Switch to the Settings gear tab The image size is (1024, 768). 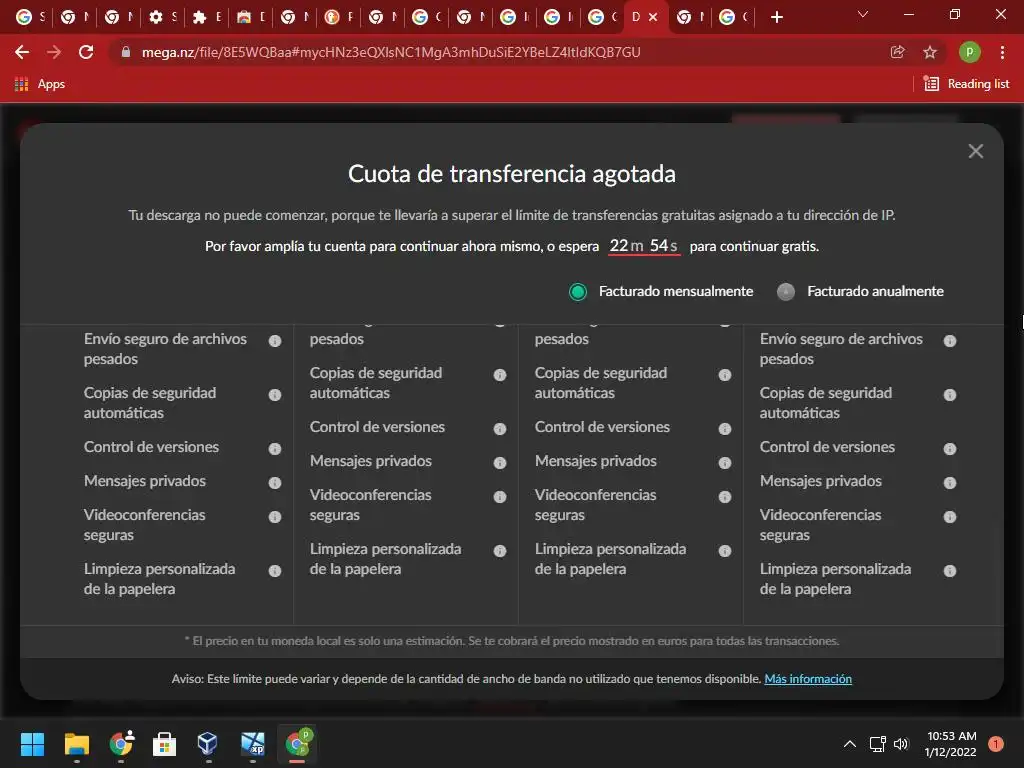[x=163, y=17]
